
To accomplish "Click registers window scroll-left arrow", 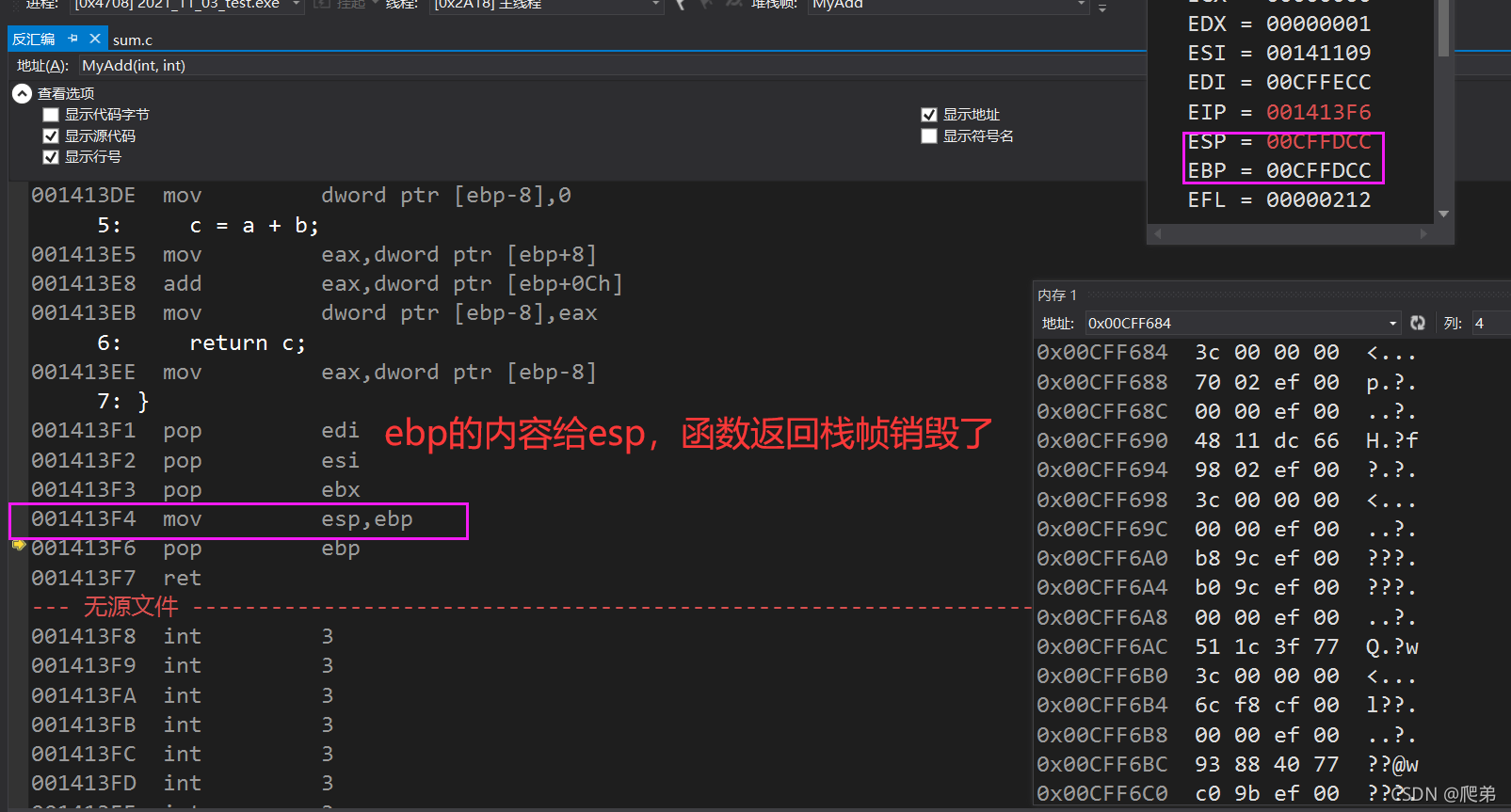I will point(1158,233).
